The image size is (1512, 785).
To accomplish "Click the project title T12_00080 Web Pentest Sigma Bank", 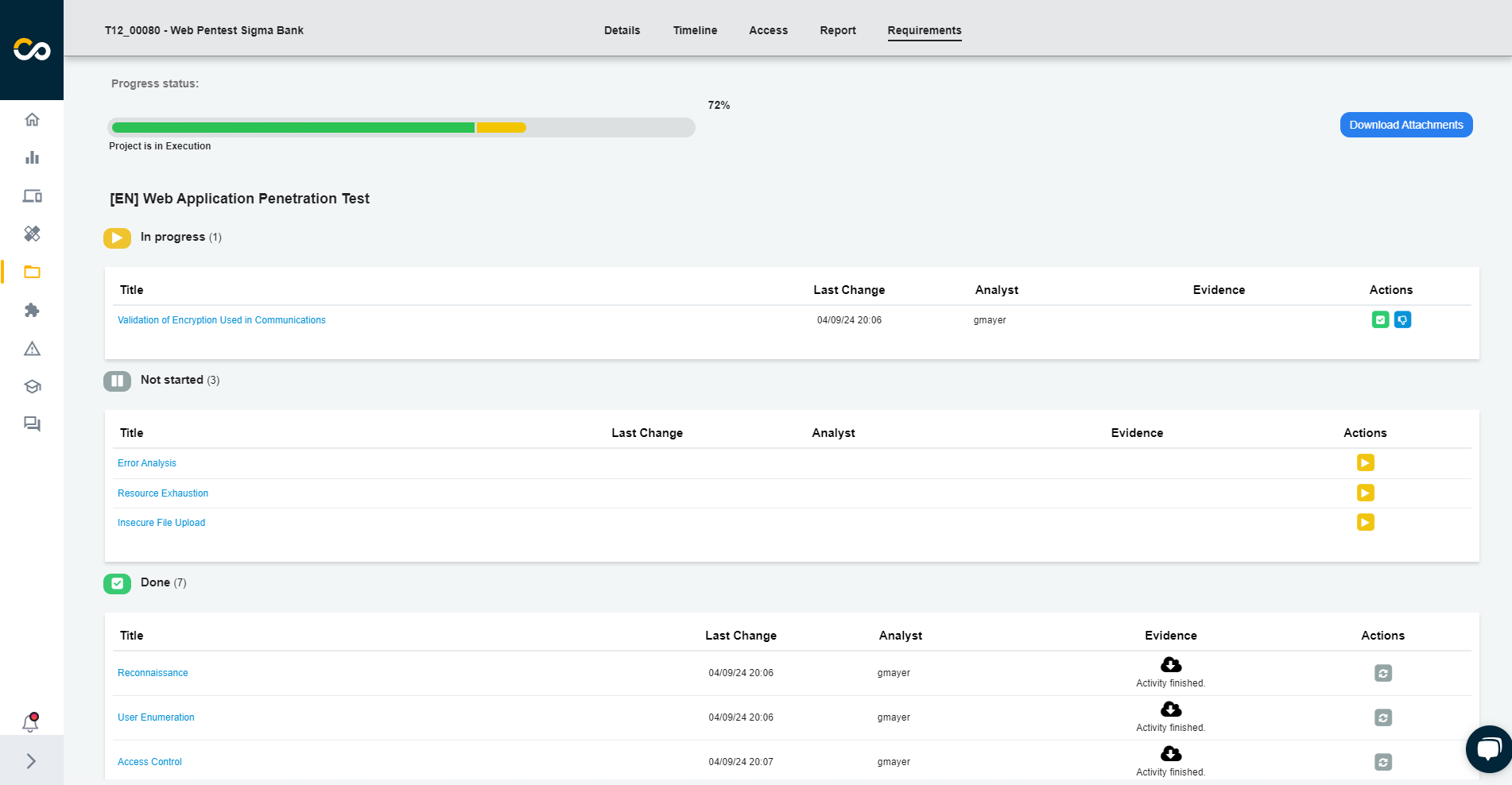I will [204, 30].
